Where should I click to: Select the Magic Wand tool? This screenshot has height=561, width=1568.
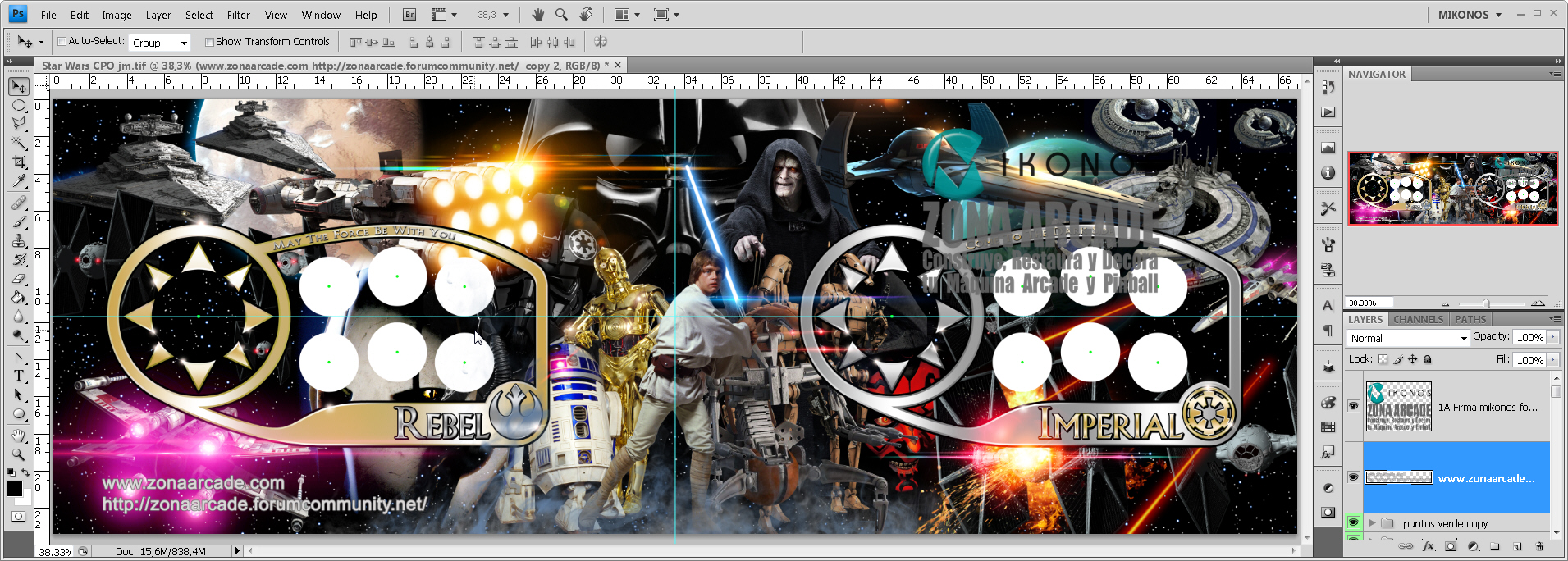[19, 143]
